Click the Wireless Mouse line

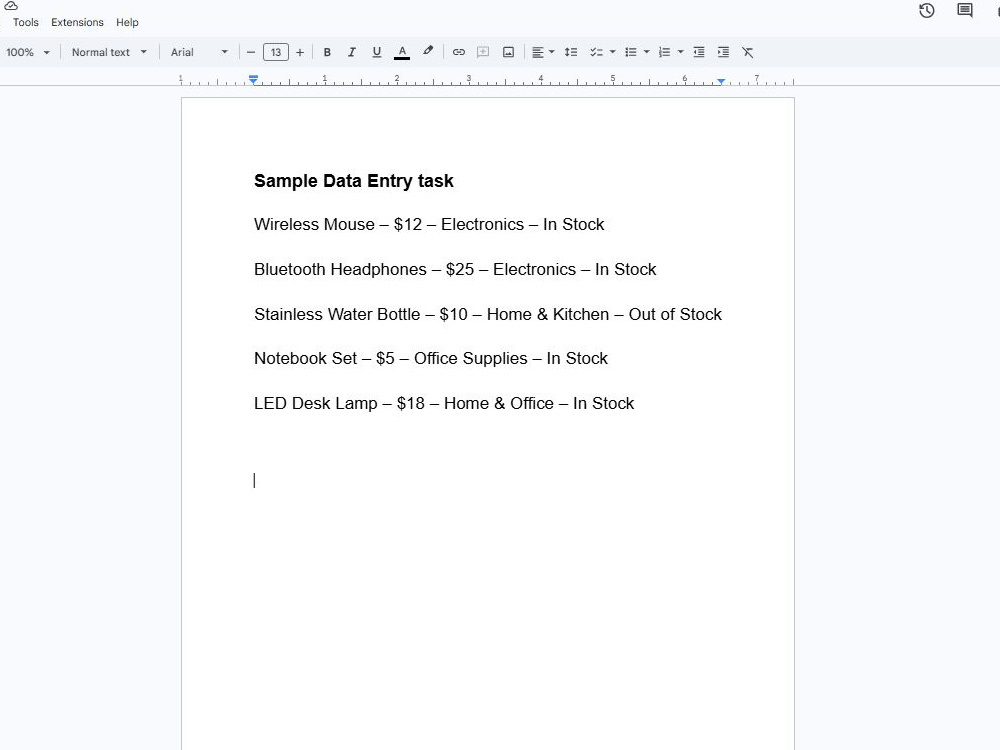(429, 224)
